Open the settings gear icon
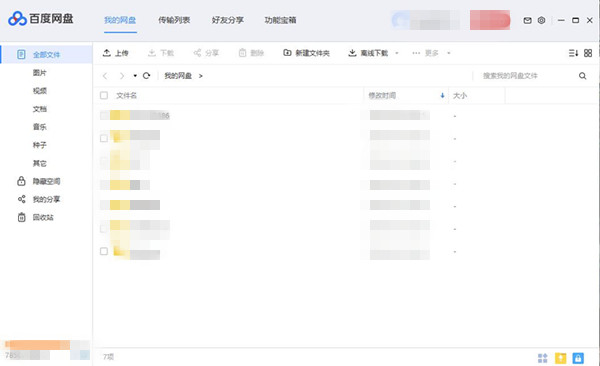Image resolution: width=600 pixels, height=366 pixels. click(541, 20)
